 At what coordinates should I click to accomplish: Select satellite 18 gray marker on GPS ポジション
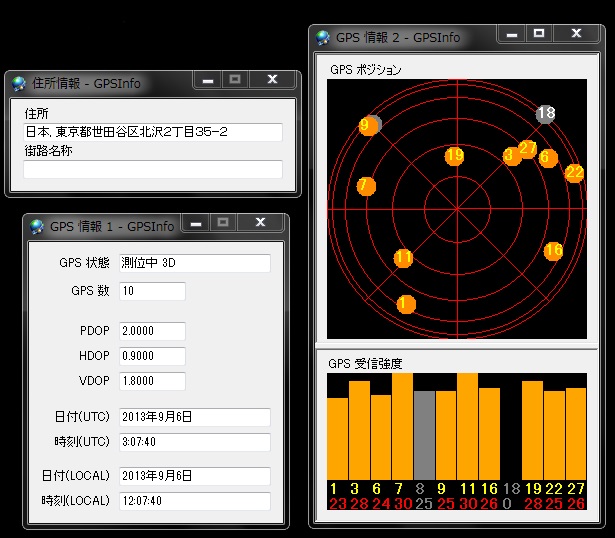(x=546, y=114)
